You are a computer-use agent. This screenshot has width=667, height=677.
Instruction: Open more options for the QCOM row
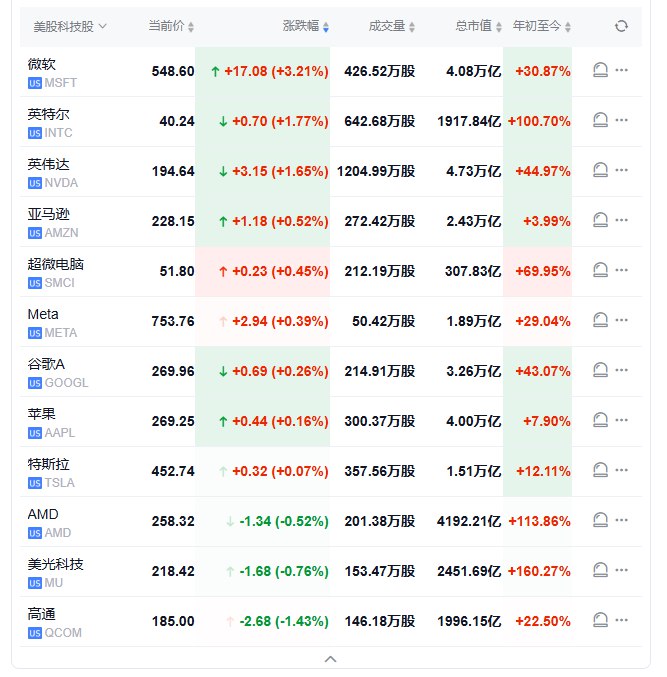[x=621, y=620]
